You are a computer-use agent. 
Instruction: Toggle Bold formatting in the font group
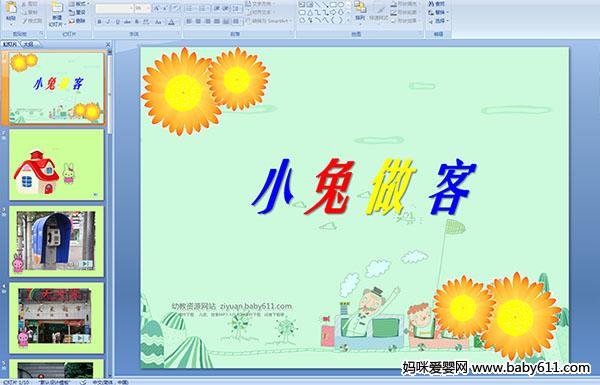(x=99, y=22)
